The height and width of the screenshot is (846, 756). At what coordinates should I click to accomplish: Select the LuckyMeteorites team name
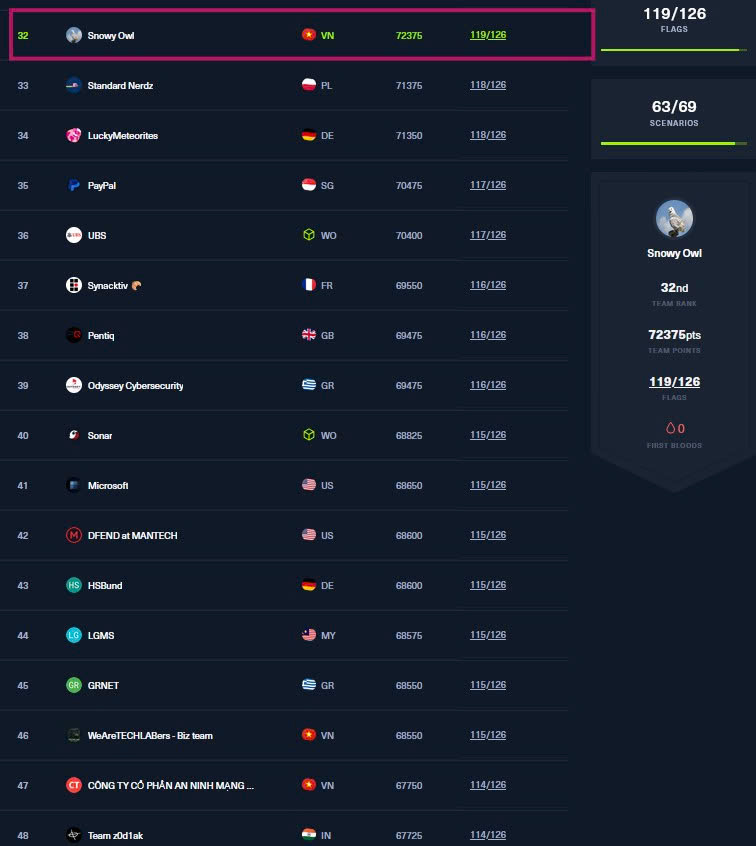point(123,135)
